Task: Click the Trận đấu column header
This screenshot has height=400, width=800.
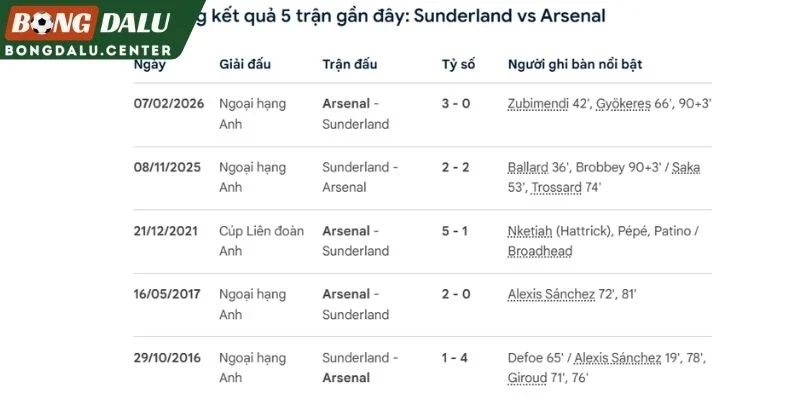Action: pyautogui.click(x=349, y=64)
